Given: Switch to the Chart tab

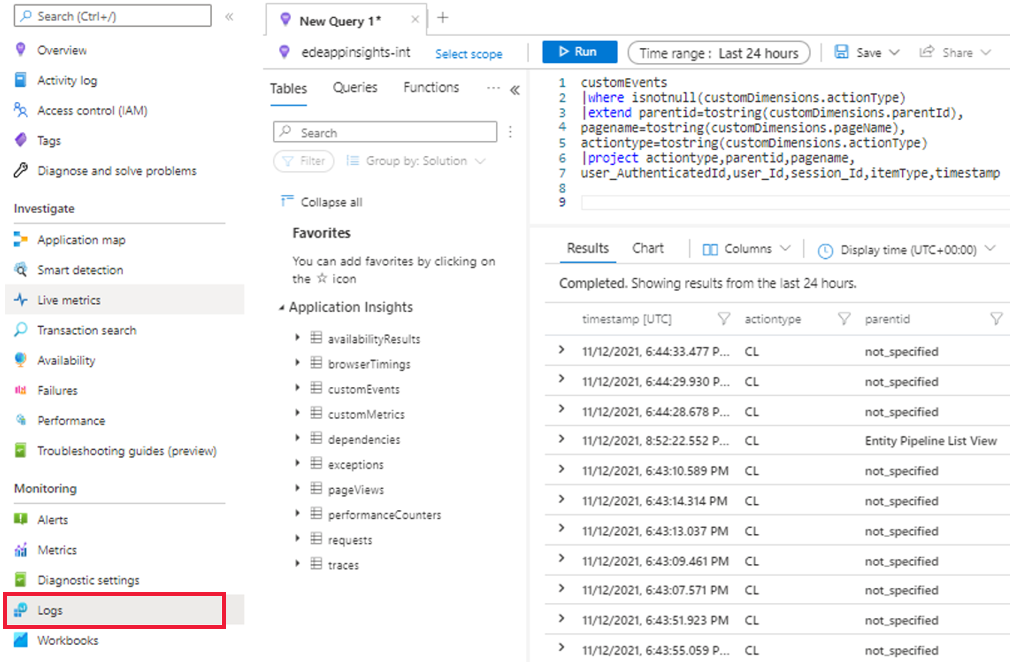Looking at the screenshot, I should pyautogui.click(x=648, y=248).
